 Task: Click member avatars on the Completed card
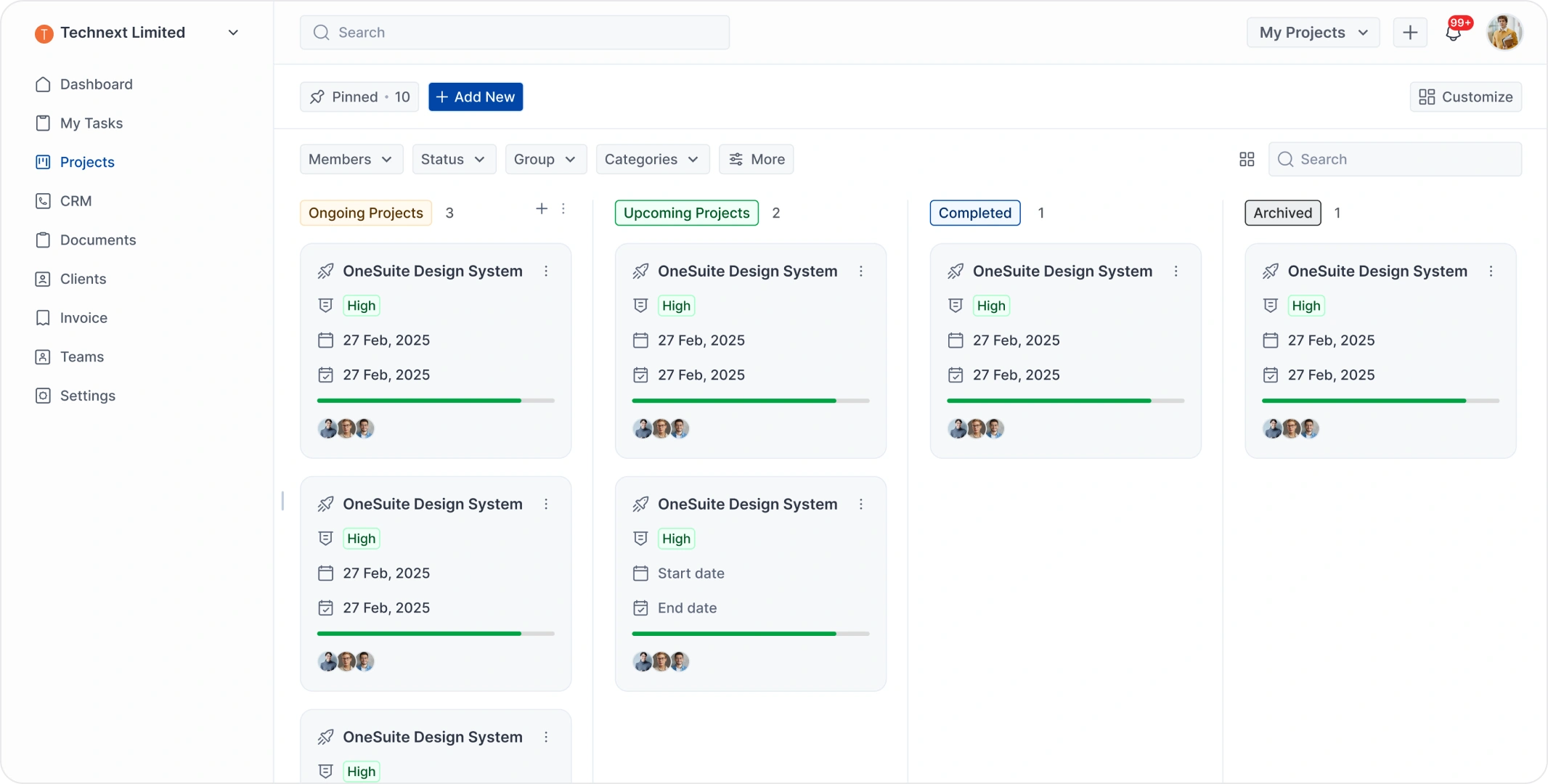pos(976,429)
